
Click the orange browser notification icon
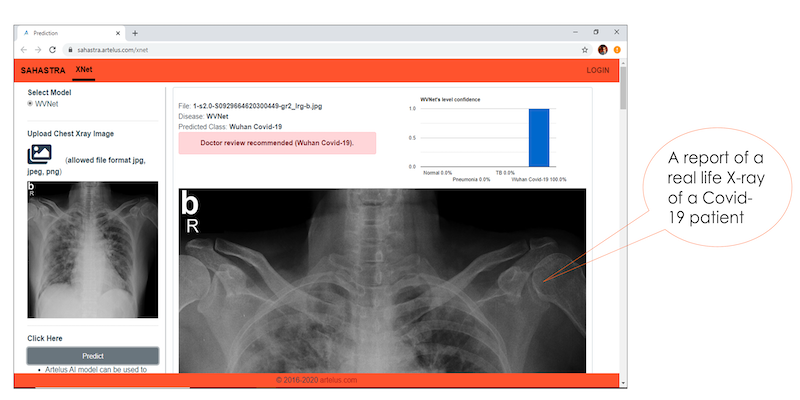(617, 49)
